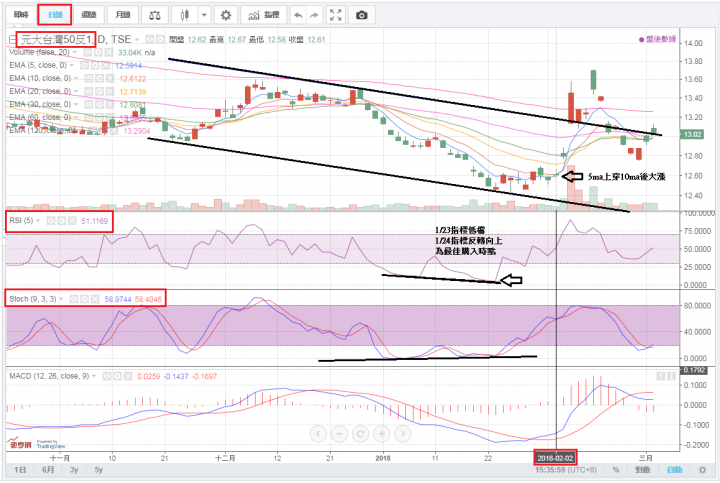Undo the last chart action
The width and height of the screenshot is (720, 483).
pyautogui.click(x=298, y=15)
